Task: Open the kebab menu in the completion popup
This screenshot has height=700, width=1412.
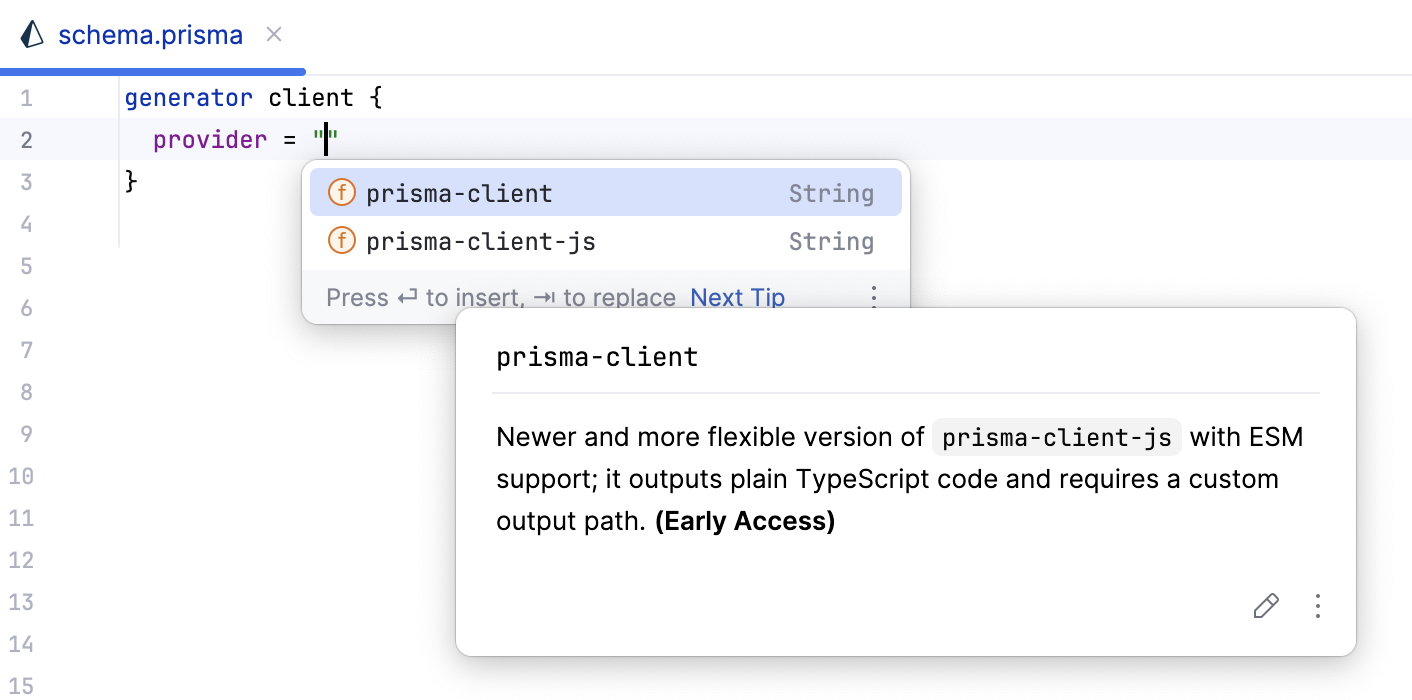Action: 874,296
